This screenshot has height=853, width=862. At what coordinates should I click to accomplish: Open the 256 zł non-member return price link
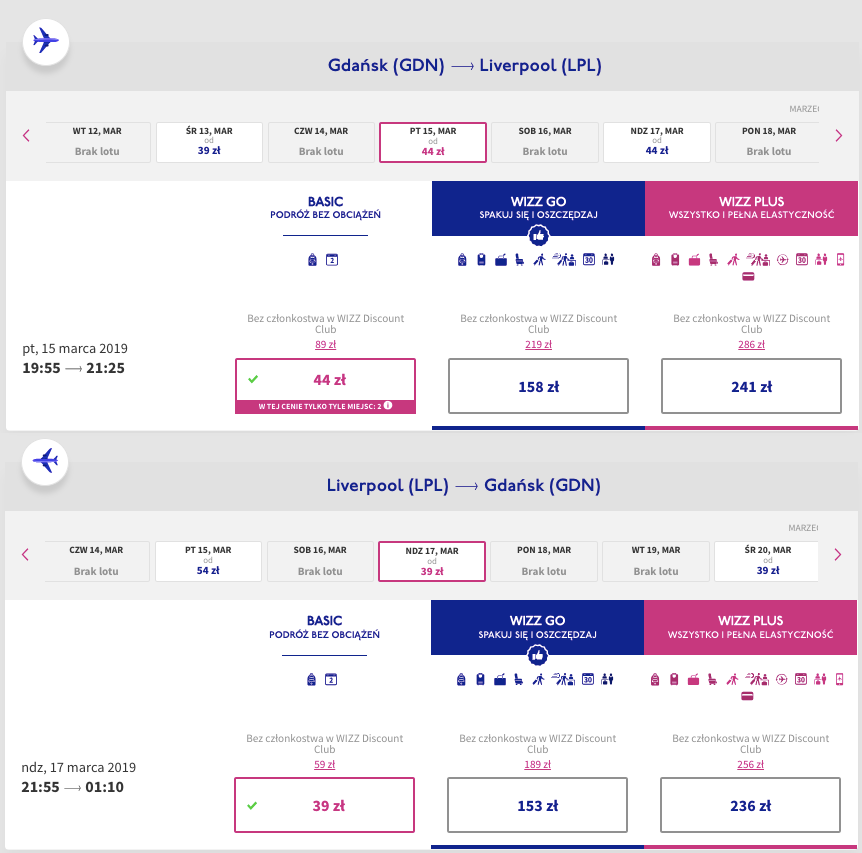click(750, 765)
